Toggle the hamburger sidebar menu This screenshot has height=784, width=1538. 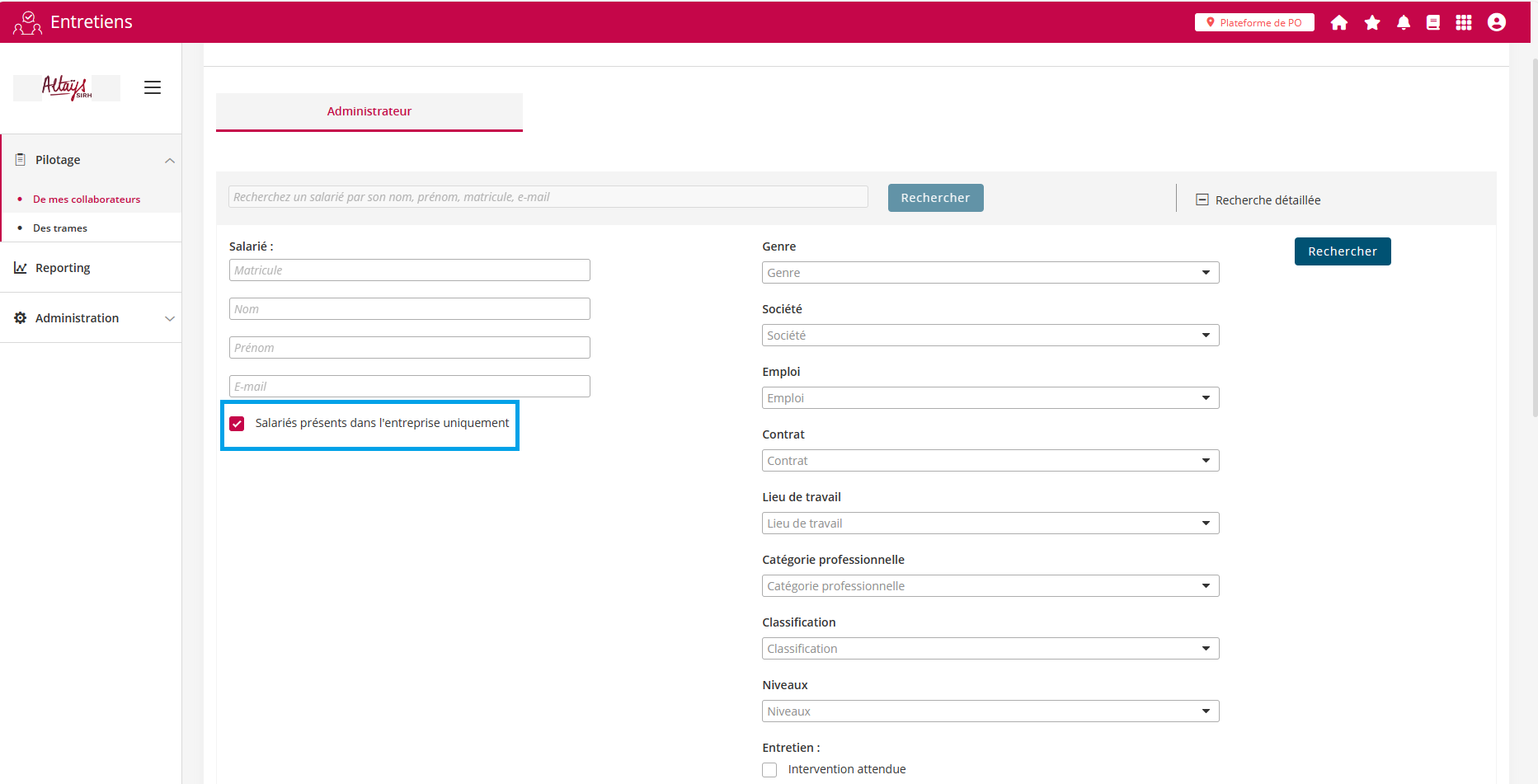tap(153, 87)
